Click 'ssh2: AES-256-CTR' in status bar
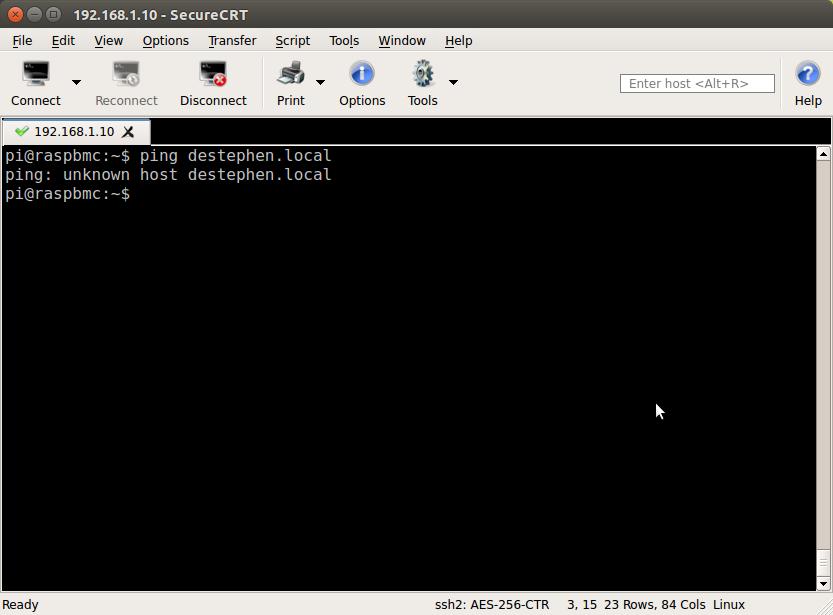833x615 pixels. [492, 605]
